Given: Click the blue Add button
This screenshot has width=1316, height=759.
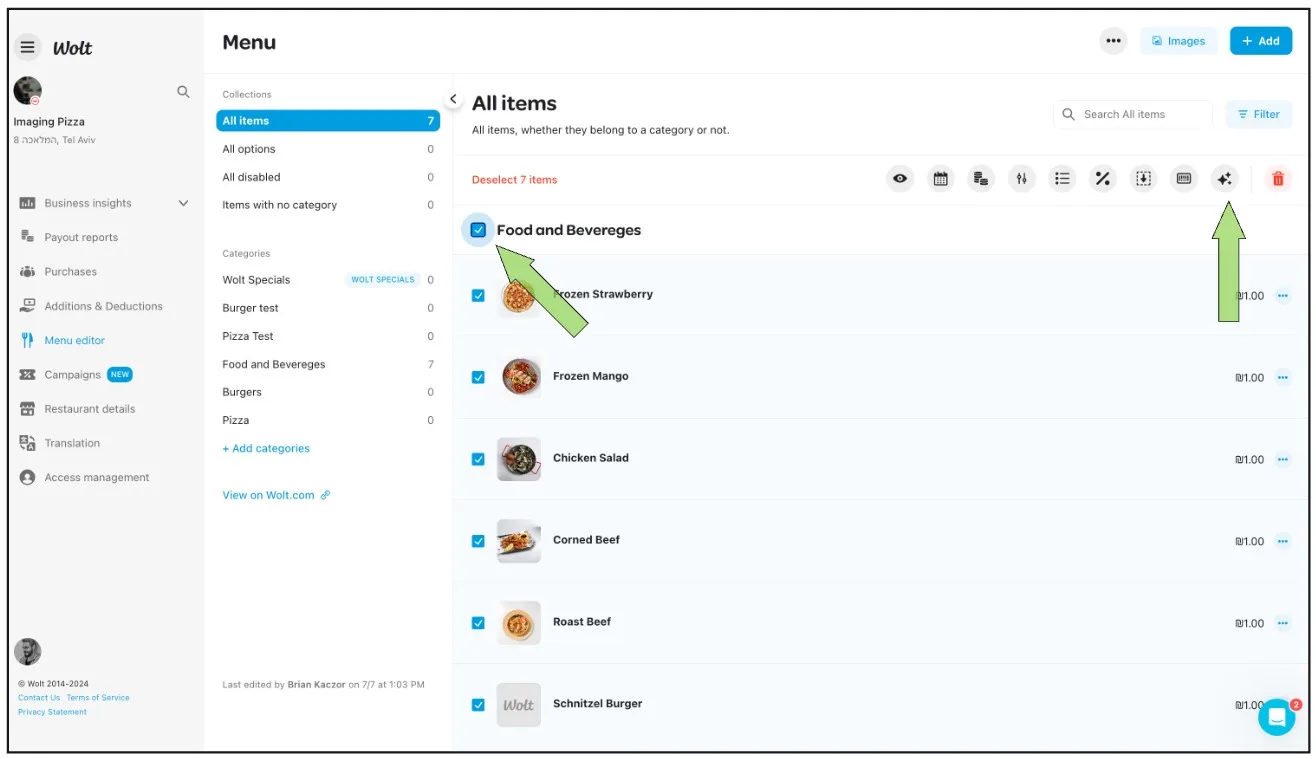Looking at the screenshot, I should (1261, 41).
